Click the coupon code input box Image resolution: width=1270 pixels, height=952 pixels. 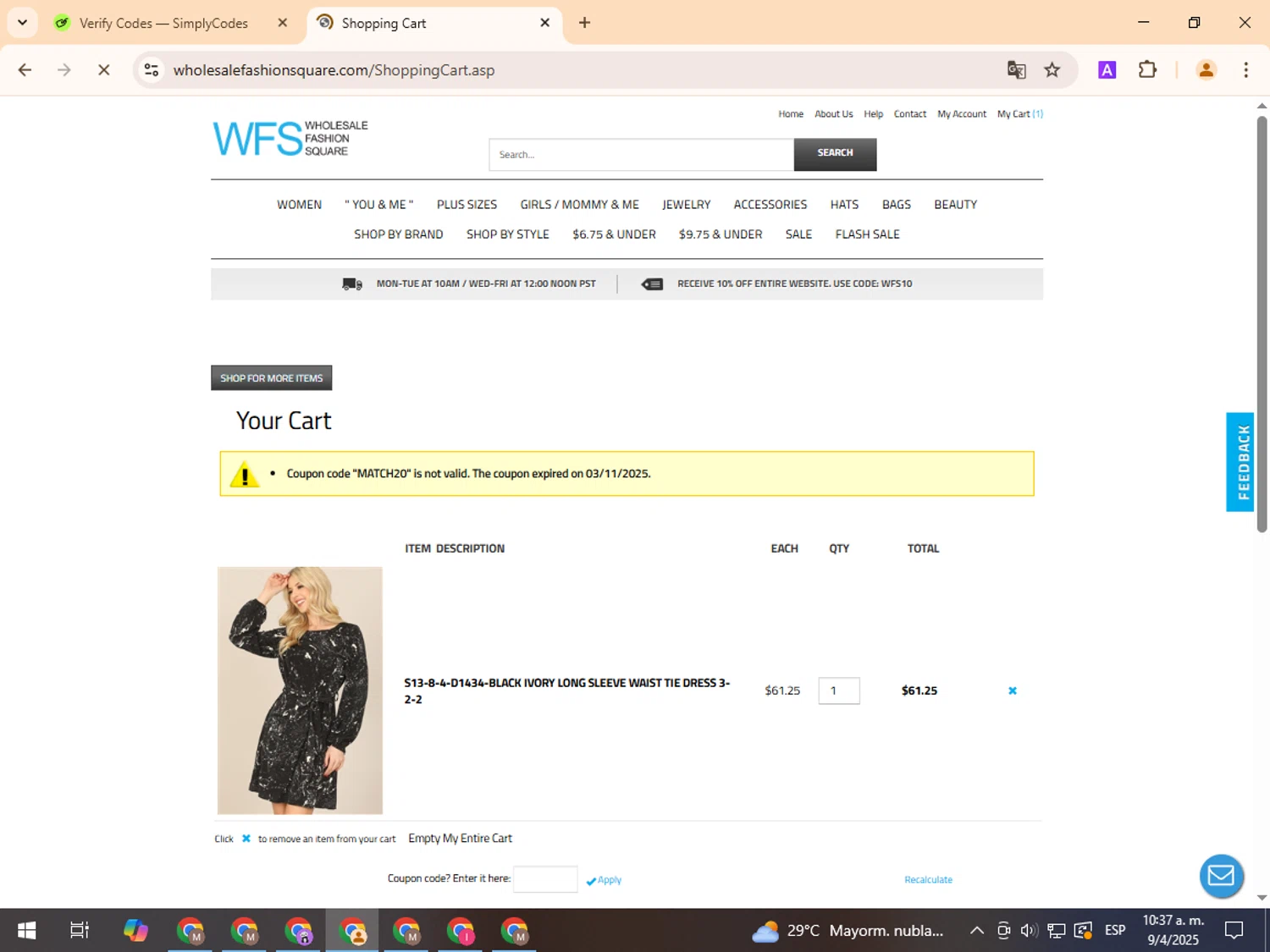pos(545,879)
